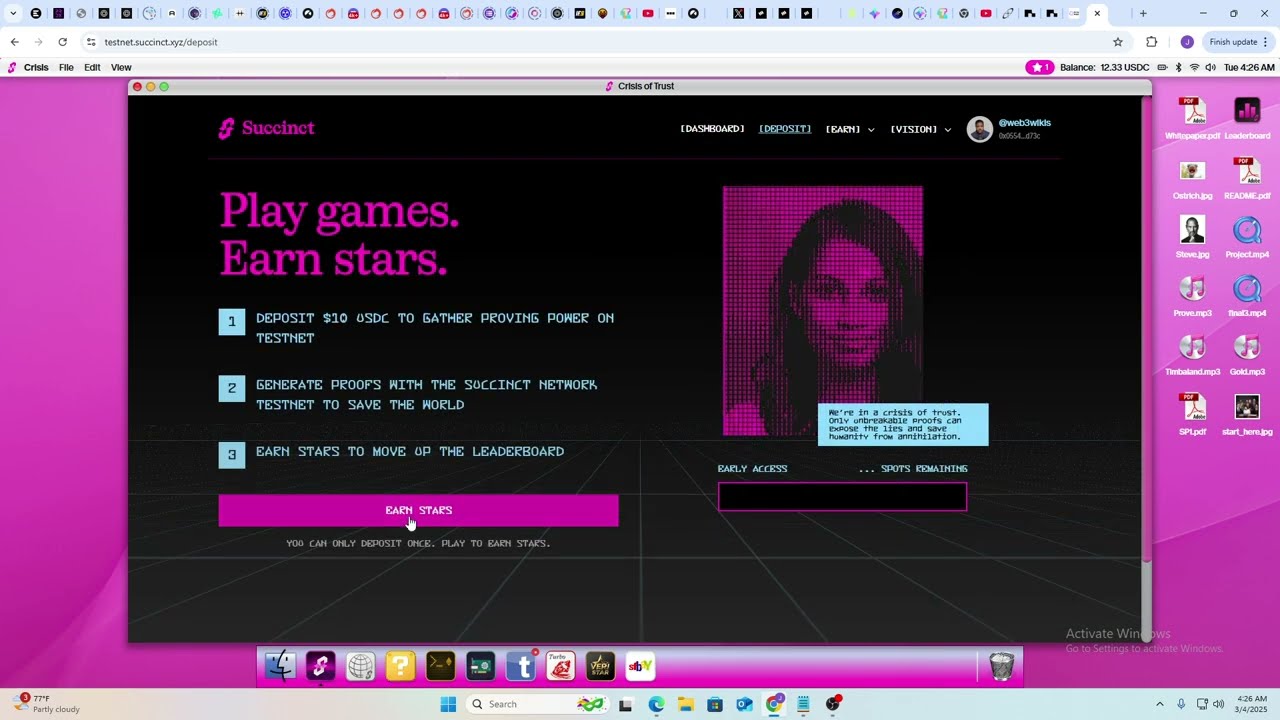Go to the DASHBOARD nav item
Viewport: 1280px width, 720px height.
click(x=712, y=129)
